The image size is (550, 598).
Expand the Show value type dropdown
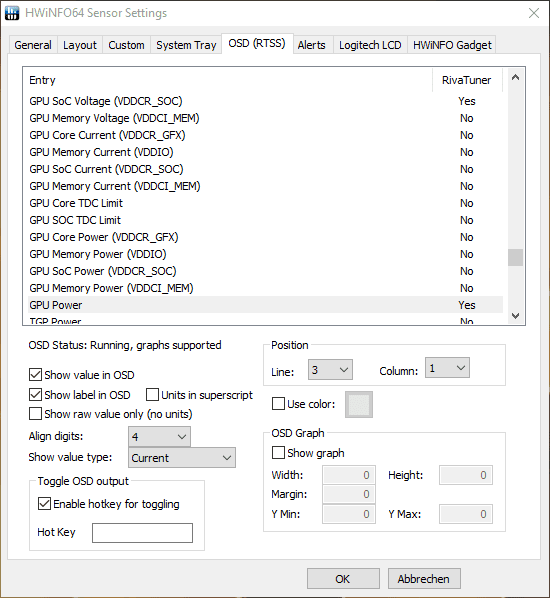coord(182,458)
